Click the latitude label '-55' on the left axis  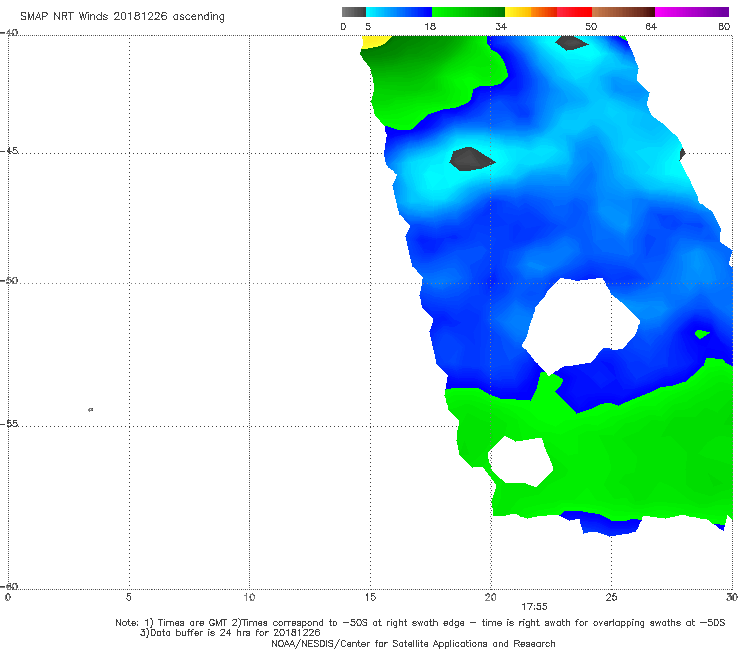click(x=9, y=424)
